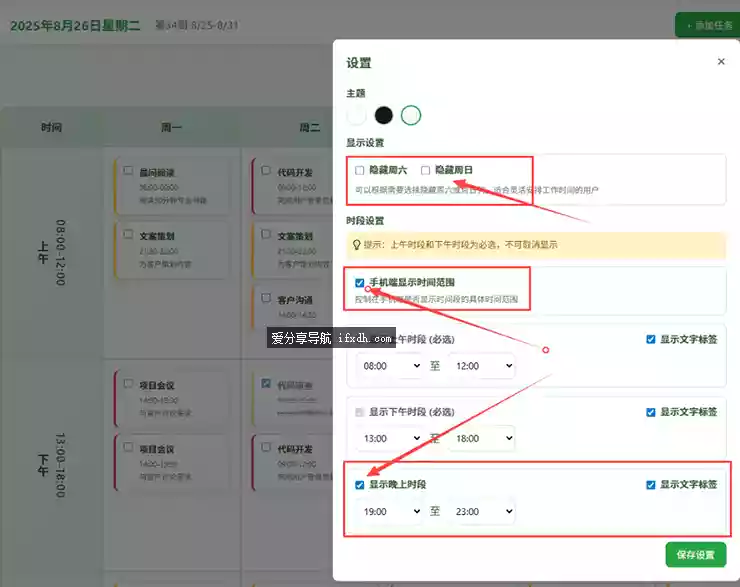The width and height of the screenshot is (740, 587).
Task: Click the 下午 13:00-18:00 row label
Action: [52, 465]
